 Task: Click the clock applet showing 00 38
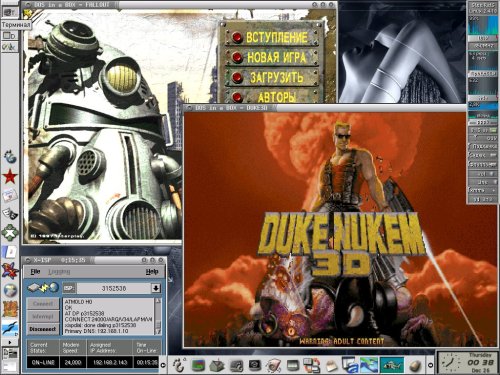468,363
